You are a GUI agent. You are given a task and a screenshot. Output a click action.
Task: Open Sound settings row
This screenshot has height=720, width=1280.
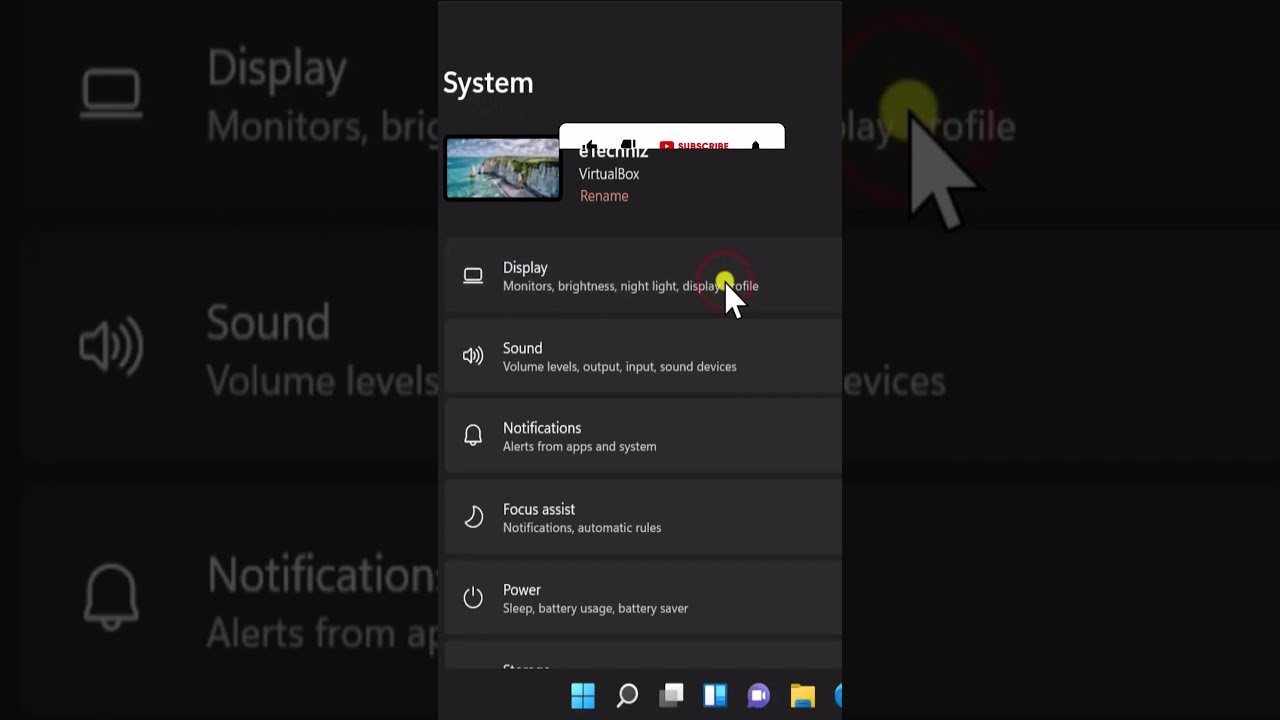pos(643,357)
